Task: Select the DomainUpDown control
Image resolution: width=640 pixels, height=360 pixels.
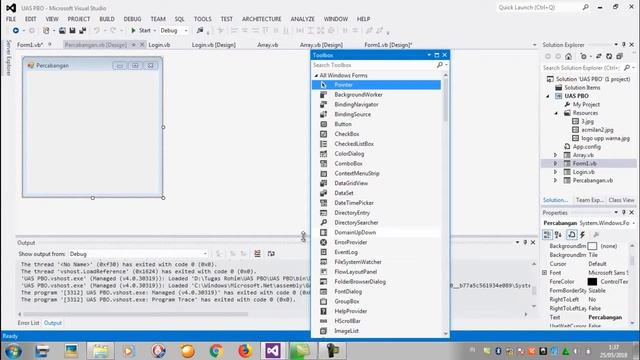Action: pyautogui.click(x=376, y=232)
